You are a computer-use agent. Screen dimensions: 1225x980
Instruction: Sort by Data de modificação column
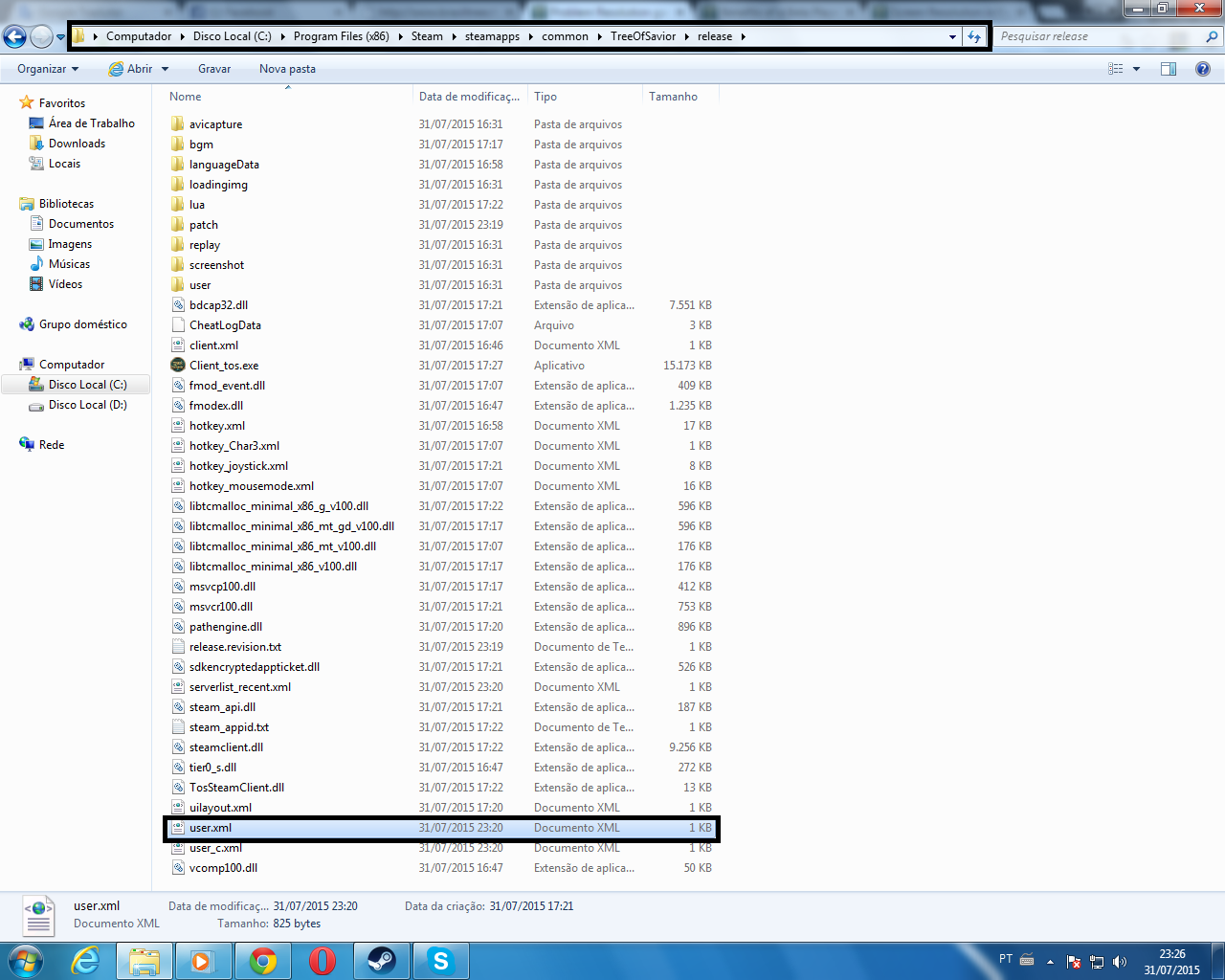469,97
